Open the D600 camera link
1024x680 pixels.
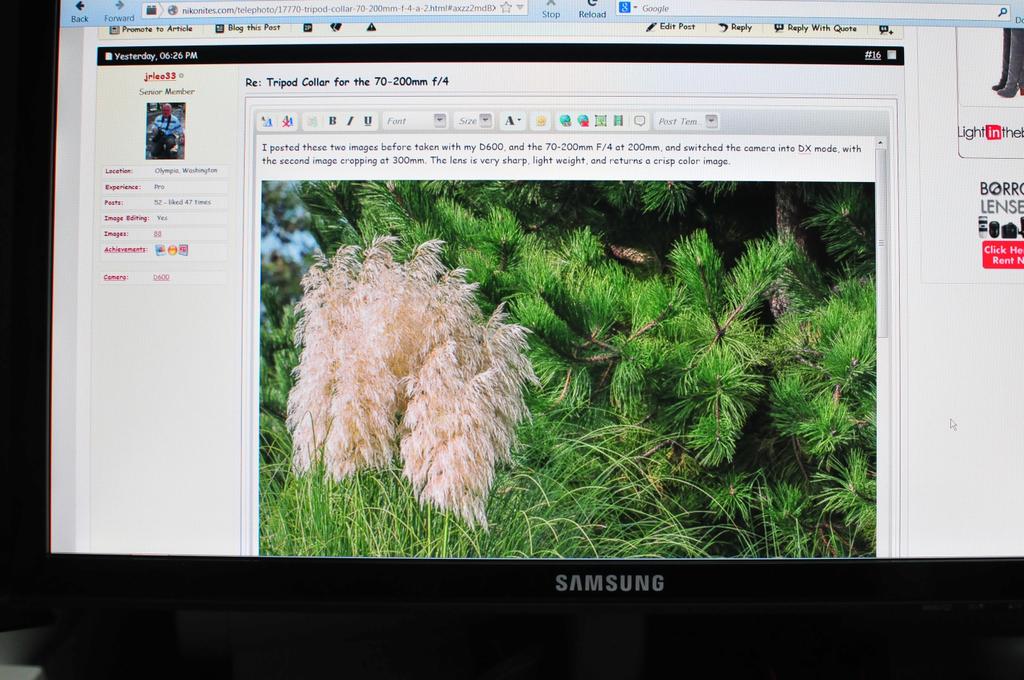pyautogui.click(x=161, y=277)
